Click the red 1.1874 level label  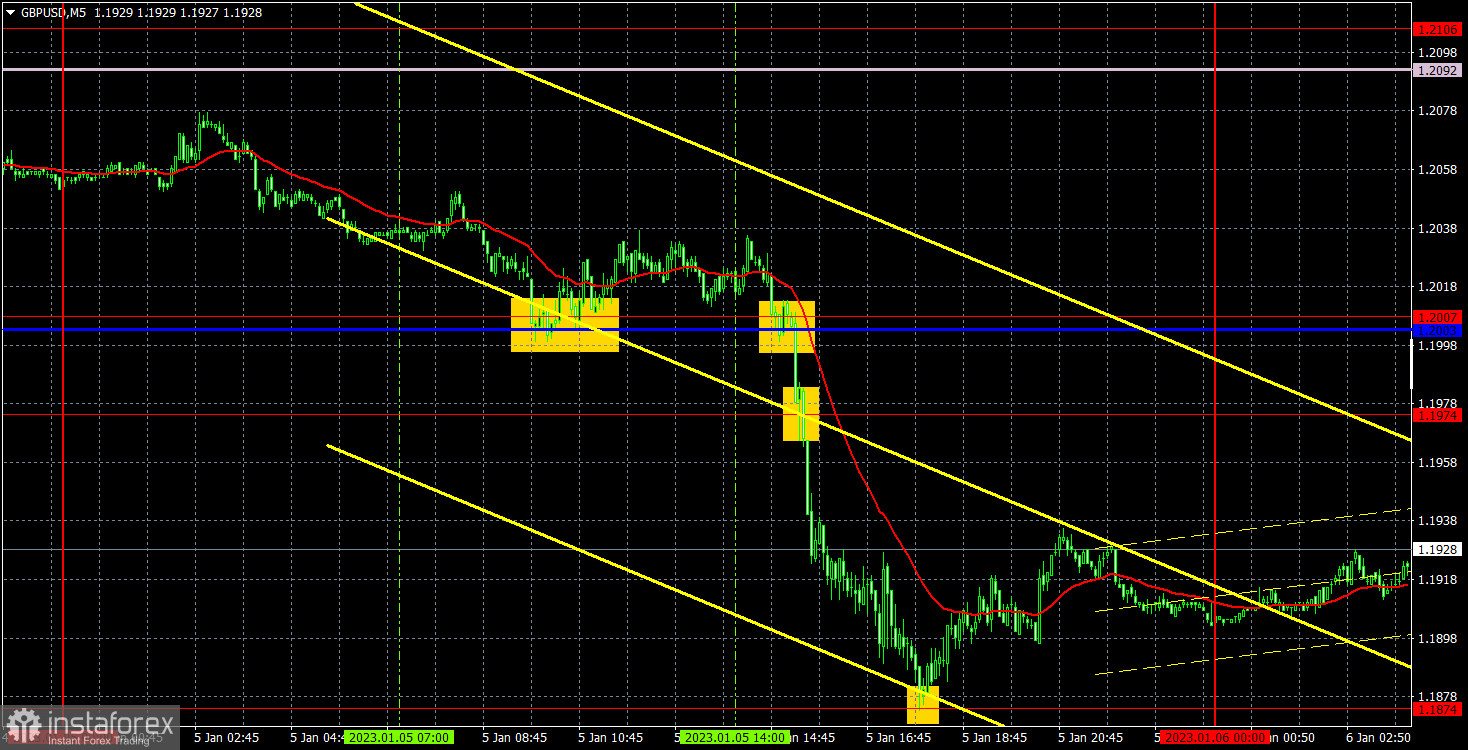(1438, 709)
